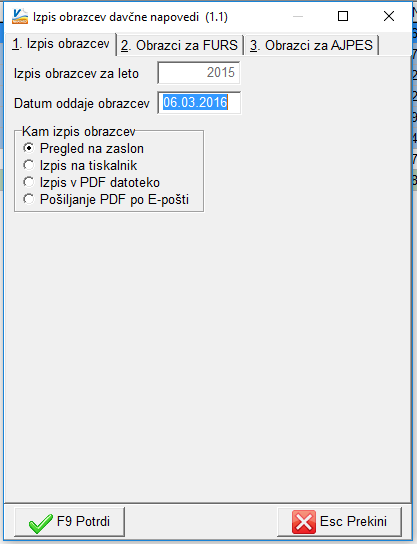The width and height of the screenshot is (417, 544).
Task: Maximize the dialog window
Action: (x=343, y=16)
